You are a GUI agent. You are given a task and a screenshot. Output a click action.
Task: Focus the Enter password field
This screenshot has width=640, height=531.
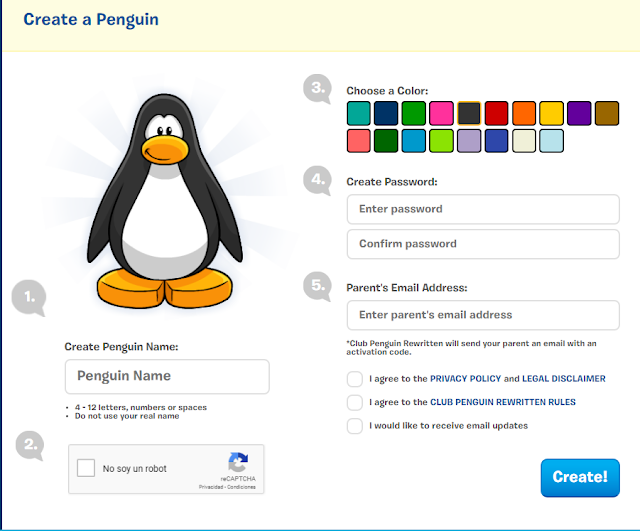[x=483, y=209]
